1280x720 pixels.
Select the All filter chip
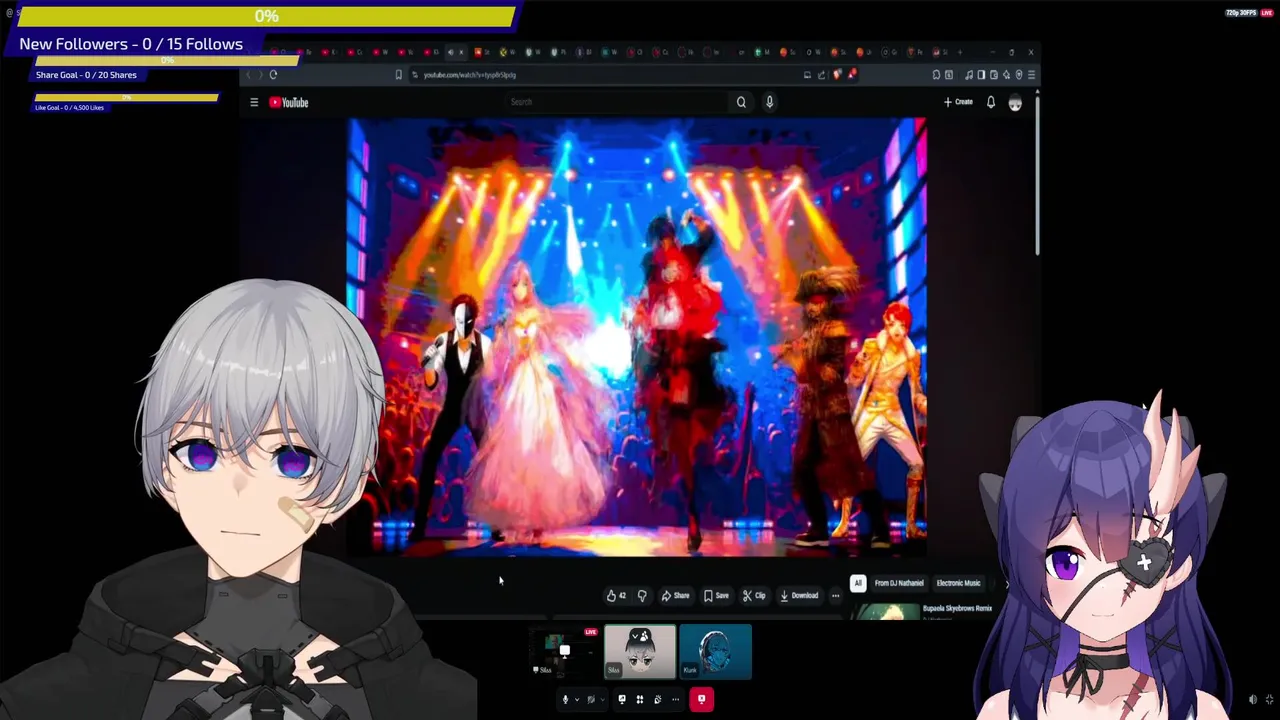pos(858,583)
